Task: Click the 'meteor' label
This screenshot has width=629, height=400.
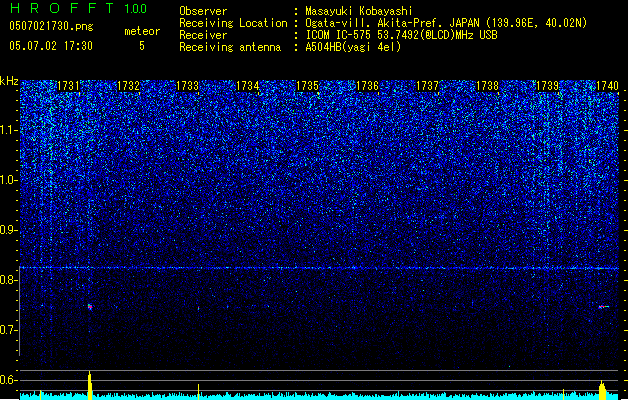Action: click(x=142, y=31)
